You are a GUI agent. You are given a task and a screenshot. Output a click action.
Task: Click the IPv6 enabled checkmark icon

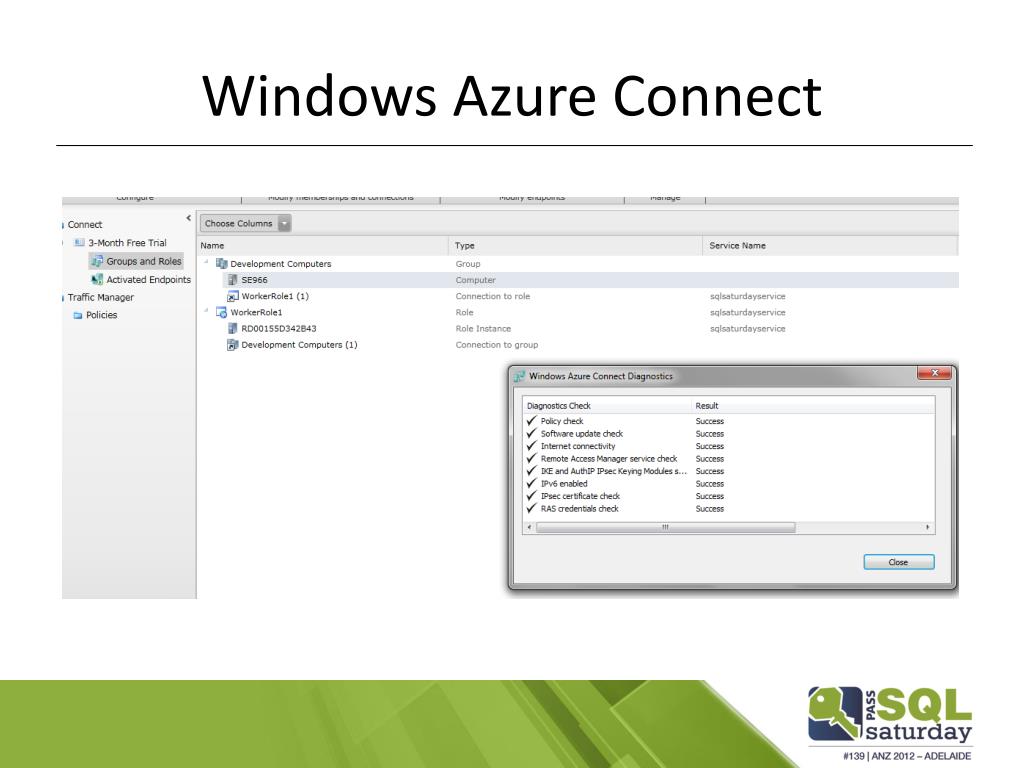[x=532, y=483]
